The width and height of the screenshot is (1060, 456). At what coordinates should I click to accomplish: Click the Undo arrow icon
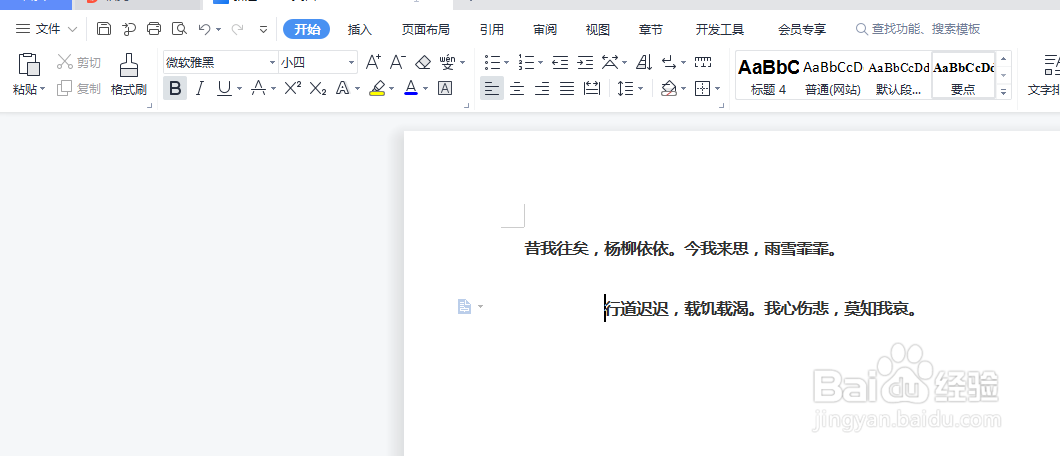pyautogui.click(x=204, y=29)
